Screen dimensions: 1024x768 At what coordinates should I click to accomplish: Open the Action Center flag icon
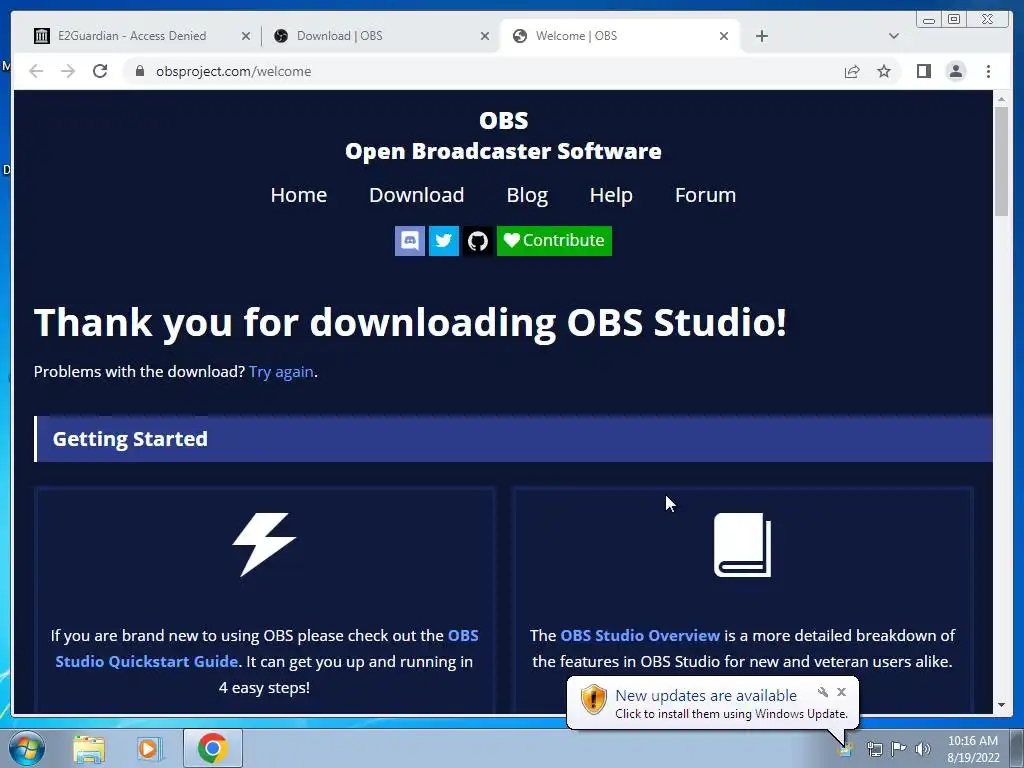click(x=899, y=748)
